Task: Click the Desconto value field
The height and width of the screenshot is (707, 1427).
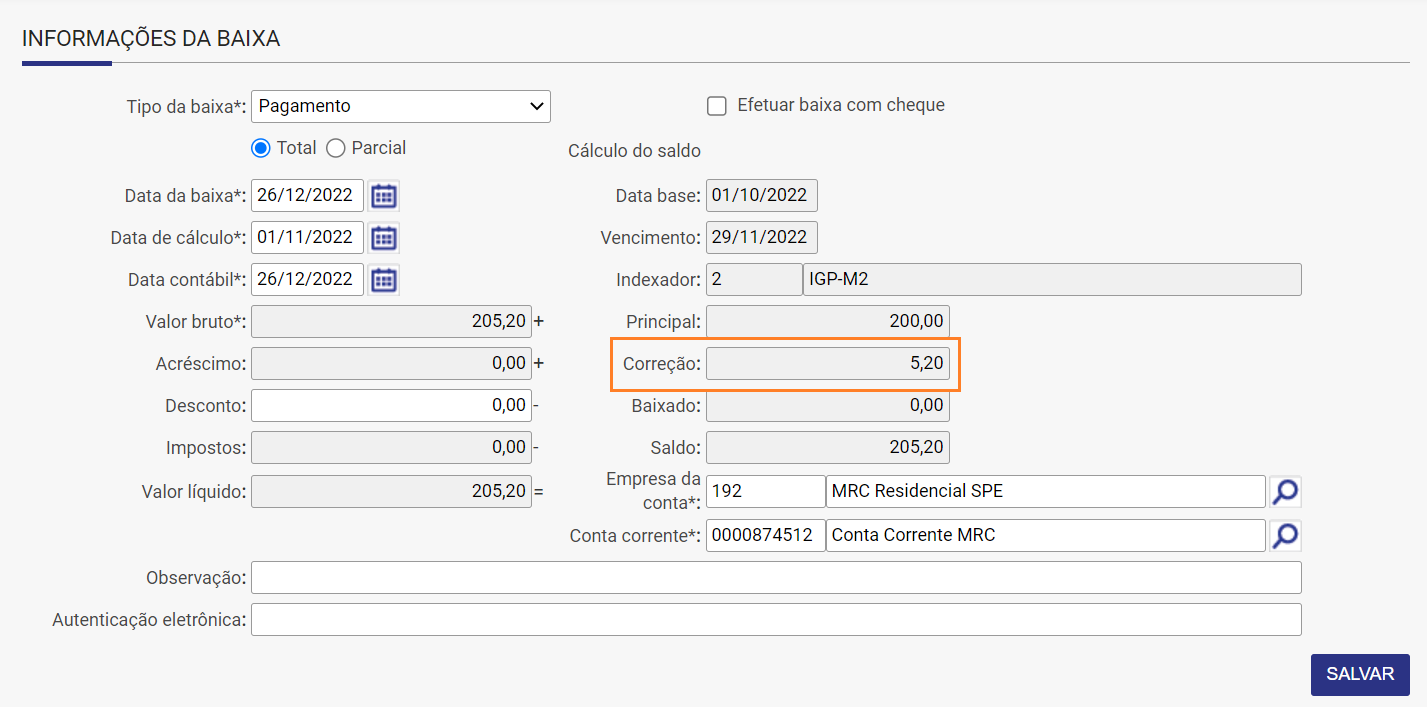Action: point(391,406)
